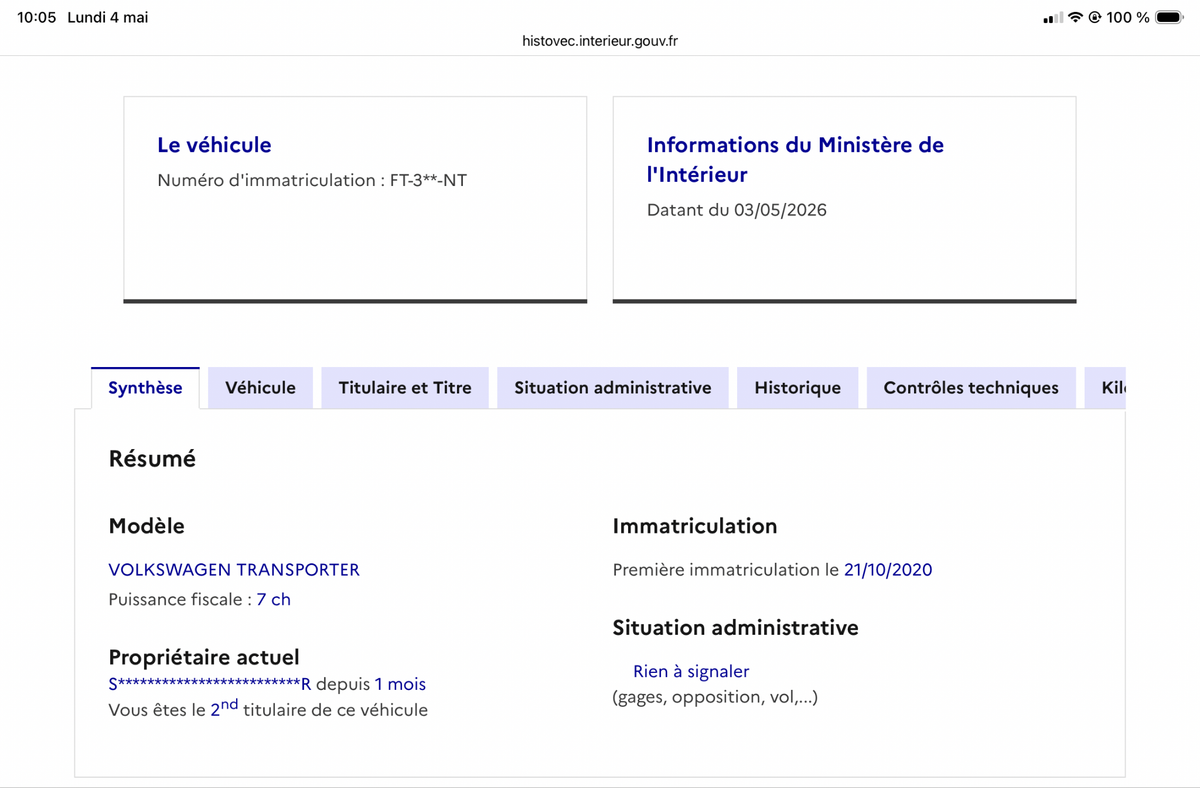Switch to the Véhicule tab
The height and width of the screenshot is (788, 1200).
coord(260,388)
